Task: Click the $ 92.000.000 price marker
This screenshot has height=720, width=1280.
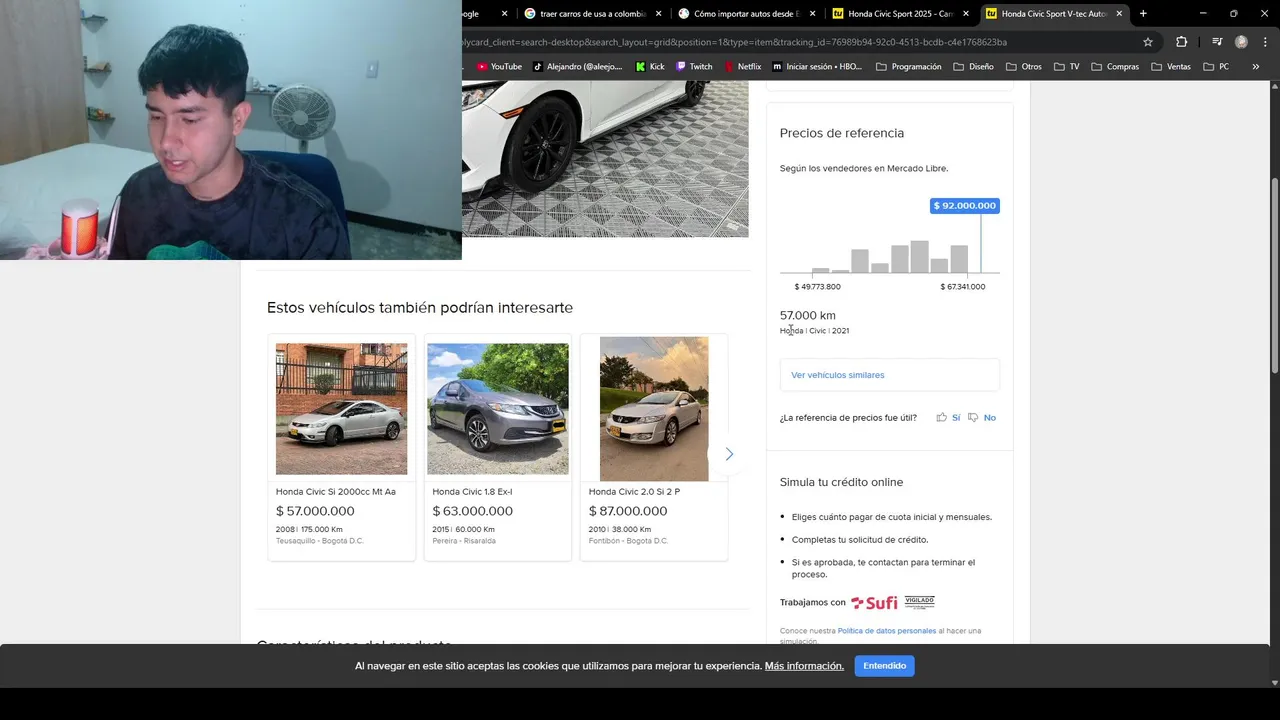Action: click(965, 206)
